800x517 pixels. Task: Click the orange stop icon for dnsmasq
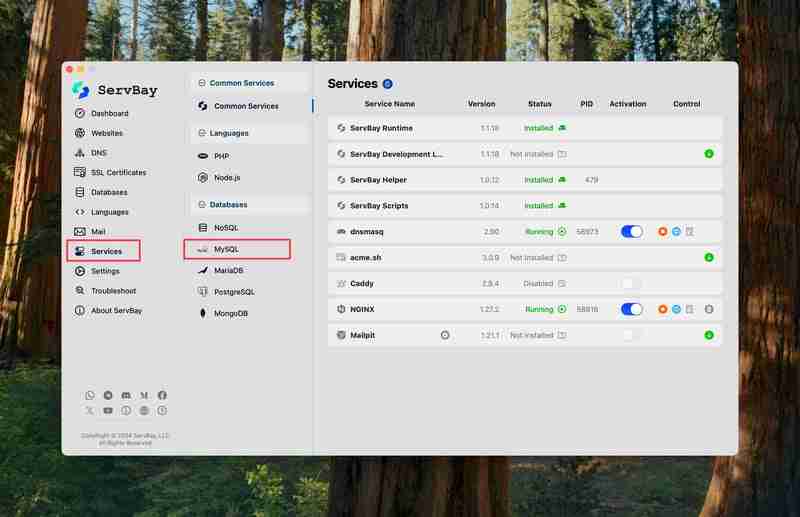pyautogui.click(x=662, y=231)
